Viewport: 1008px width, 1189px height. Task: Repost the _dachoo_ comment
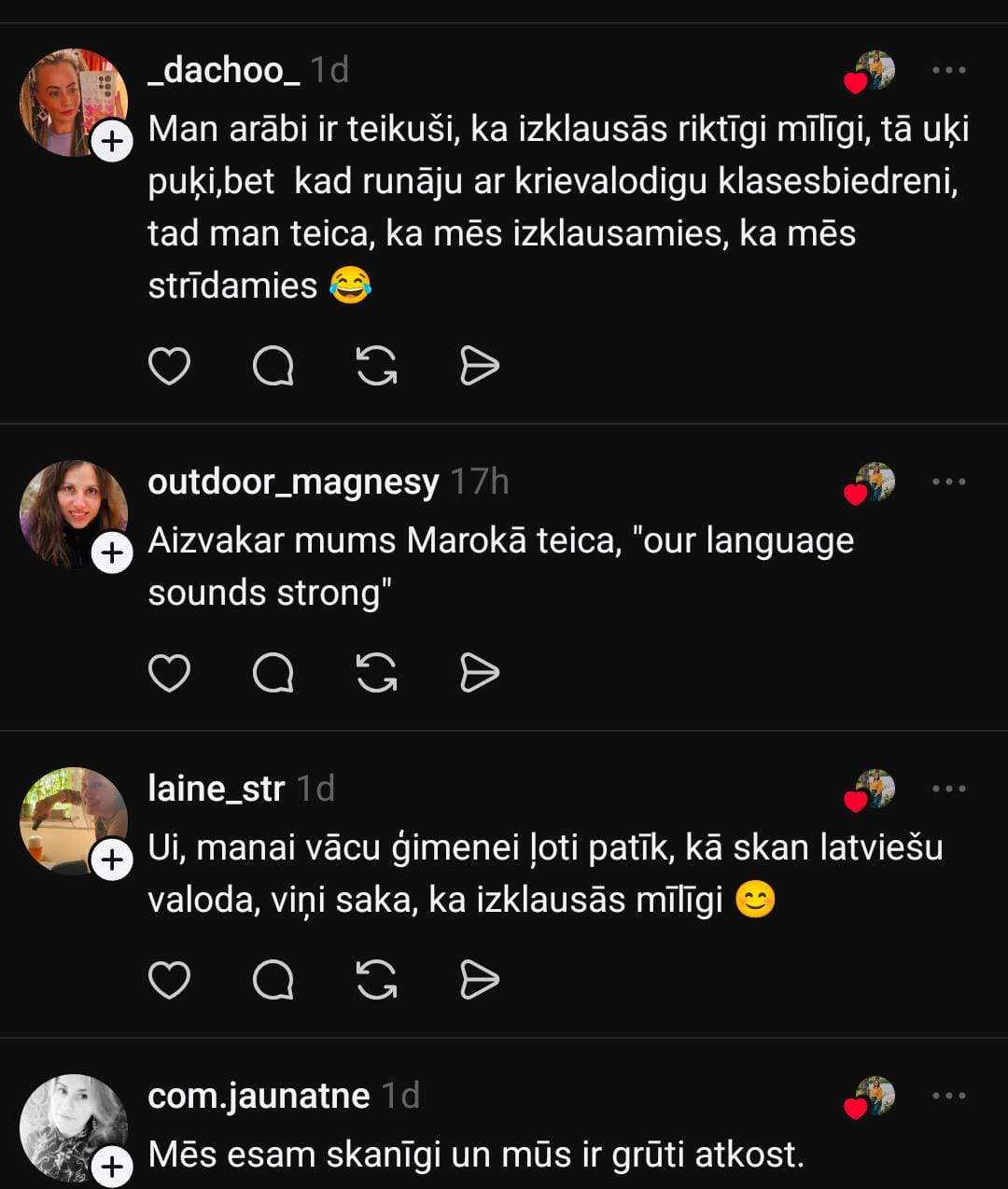click(x=377, y=366)
